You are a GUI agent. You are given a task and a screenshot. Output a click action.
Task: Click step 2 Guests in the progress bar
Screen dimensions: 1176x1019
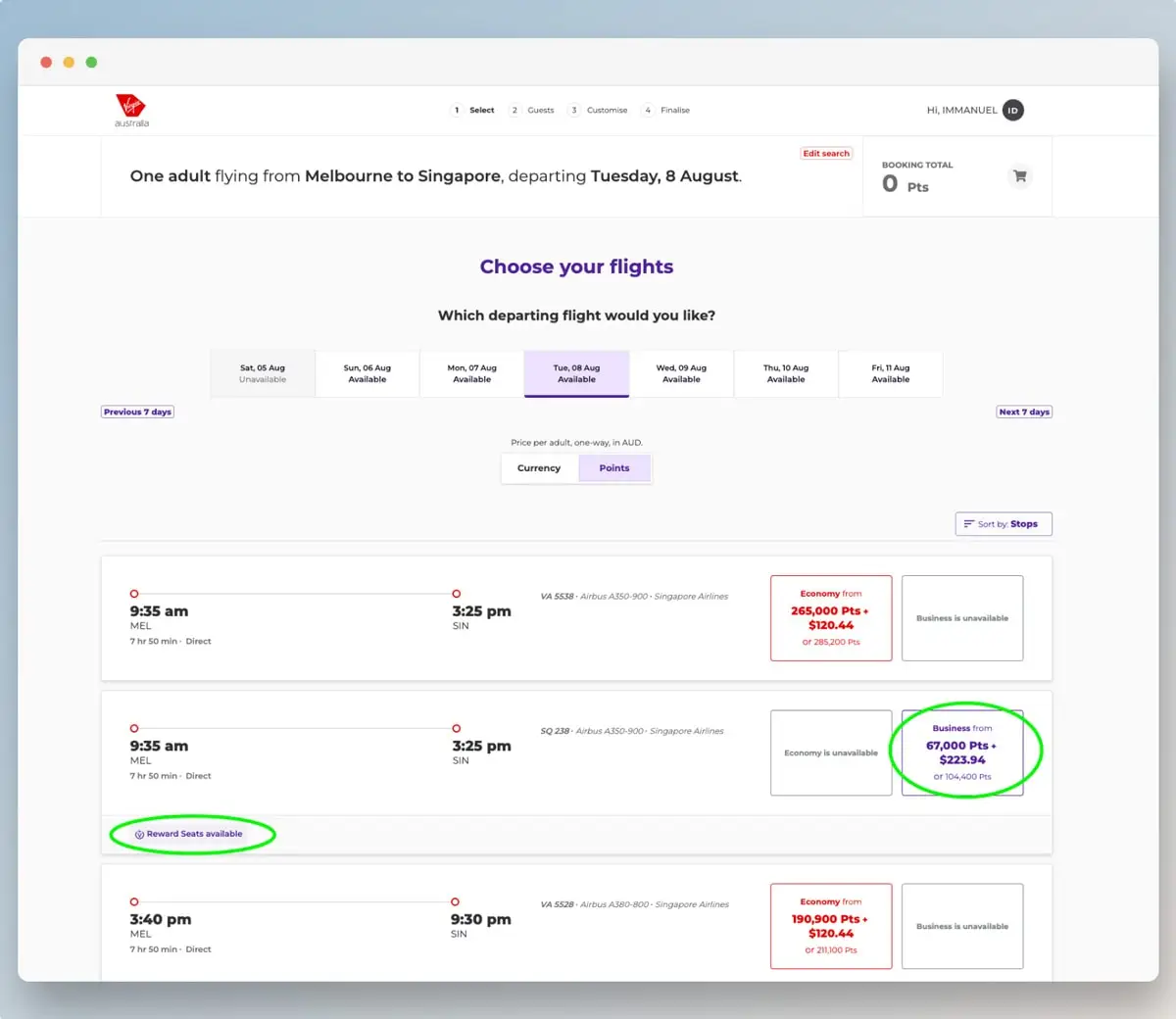click(x=533, y=110)
